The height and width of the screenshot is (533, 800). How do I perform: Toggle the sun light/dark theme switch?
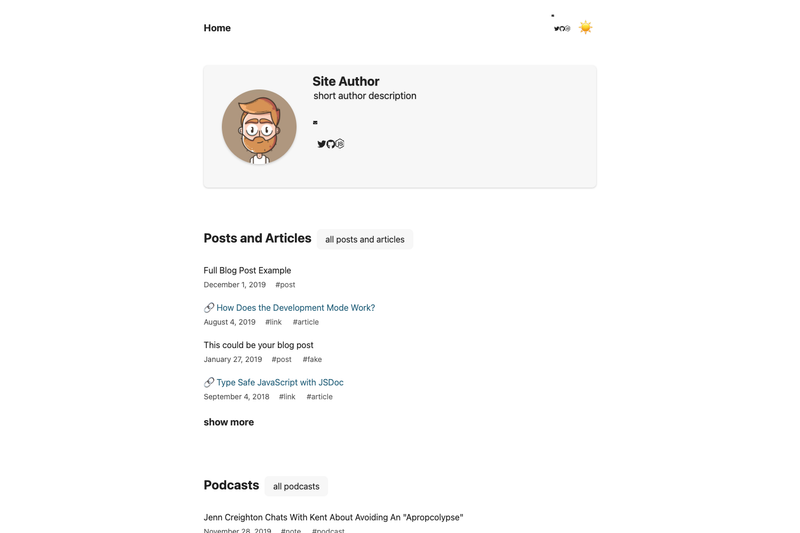tap(585, 27)
